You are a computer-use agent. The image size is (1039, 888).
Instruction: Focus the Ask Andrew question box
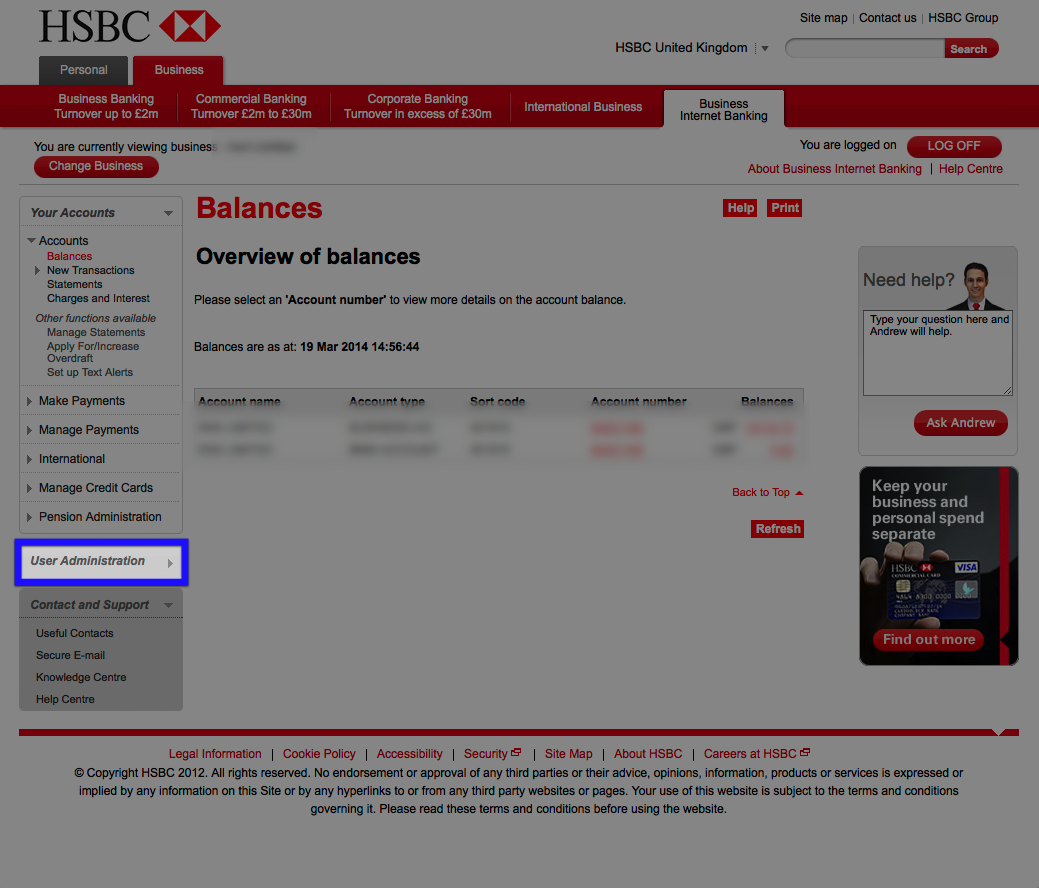(938, 353)
